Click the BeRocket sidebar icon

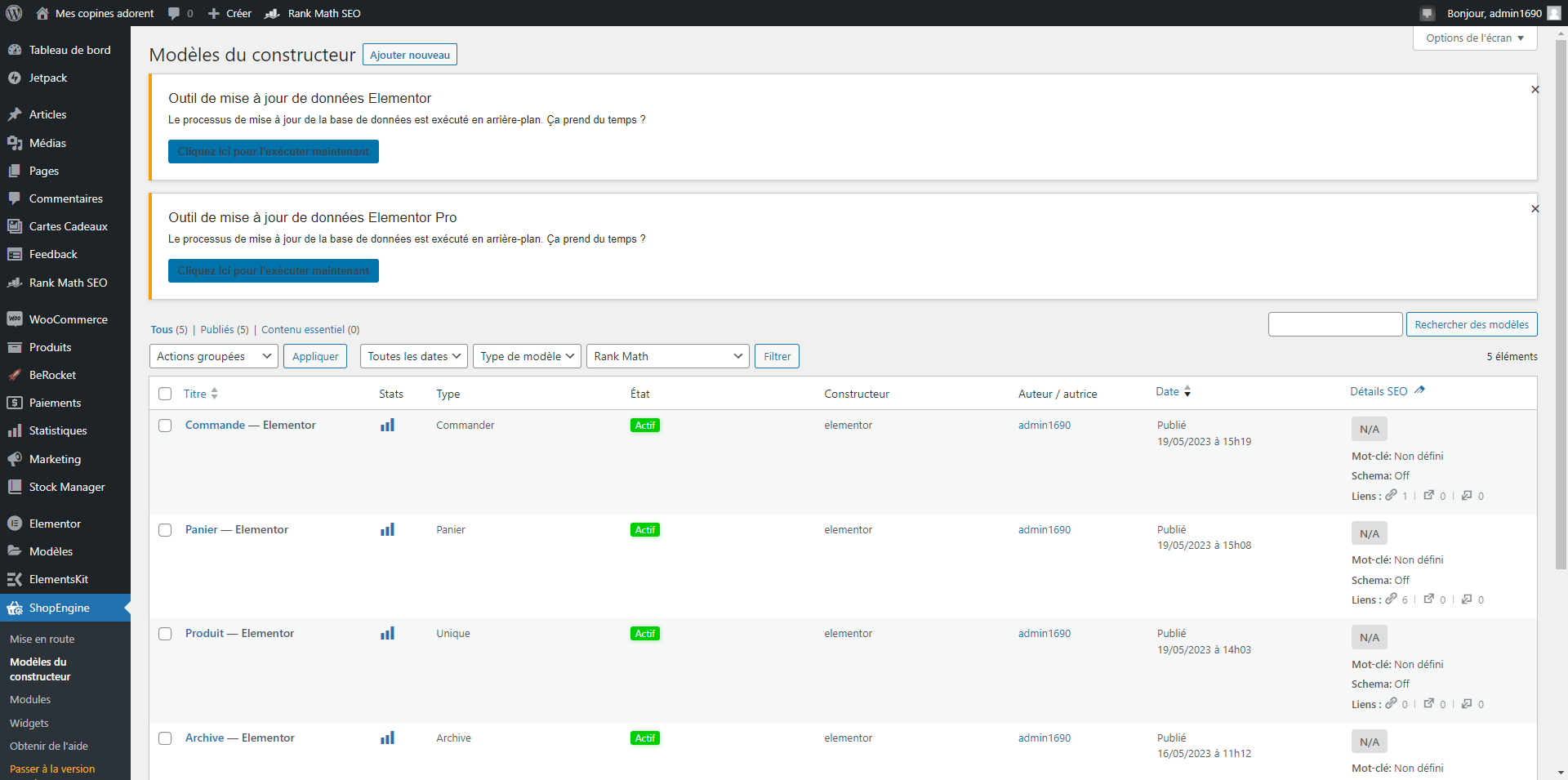[15, 375]
